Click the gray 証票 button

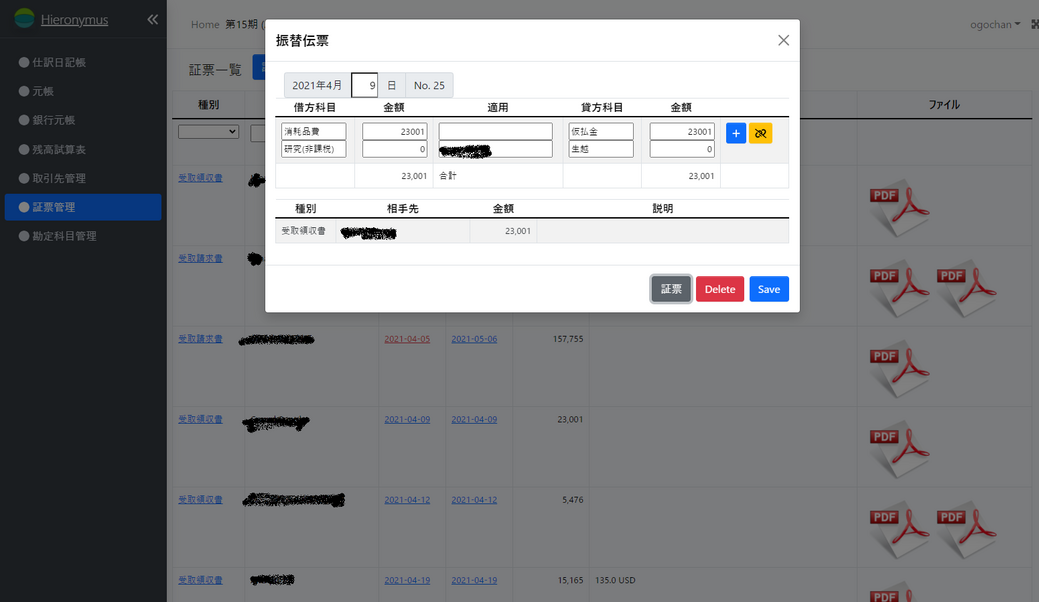click(670, 289)
